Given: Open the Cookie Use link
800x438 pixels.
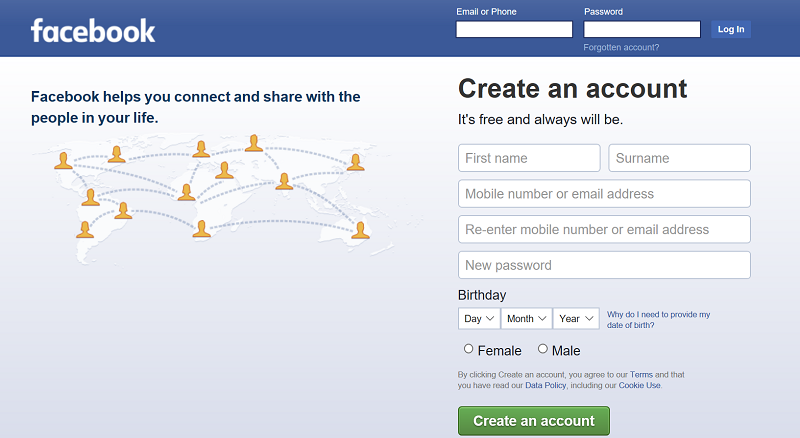Looking at the screenshot, I should [x=639, y=385].
